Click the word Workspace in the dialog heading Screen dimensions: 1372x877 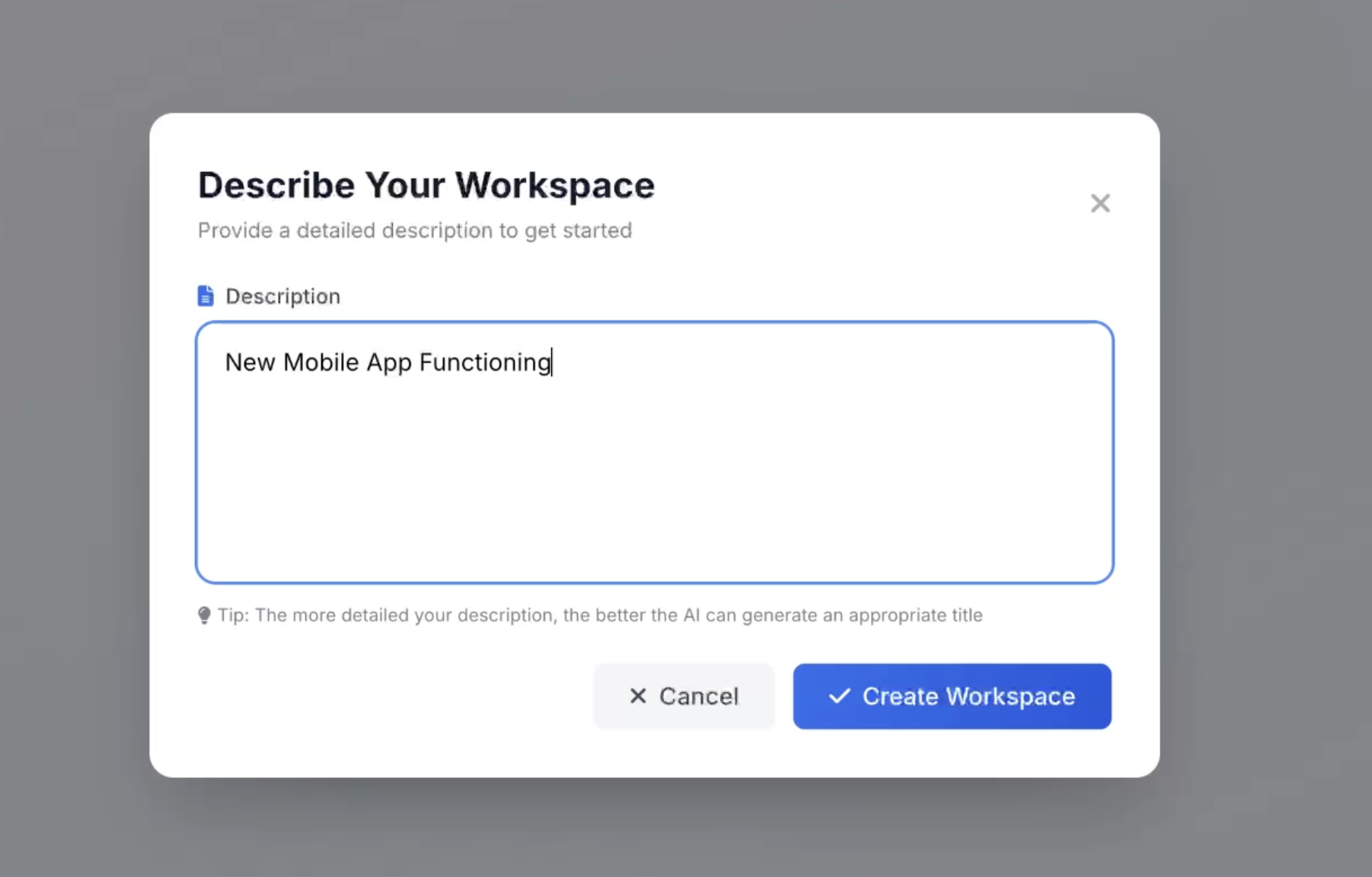click(x=555, y=185)
